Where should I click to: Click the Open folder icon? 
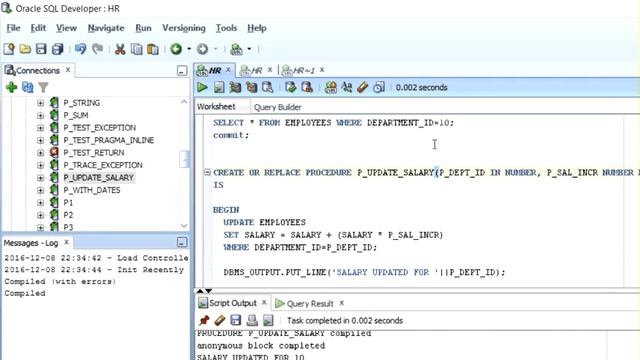(25, 49)
